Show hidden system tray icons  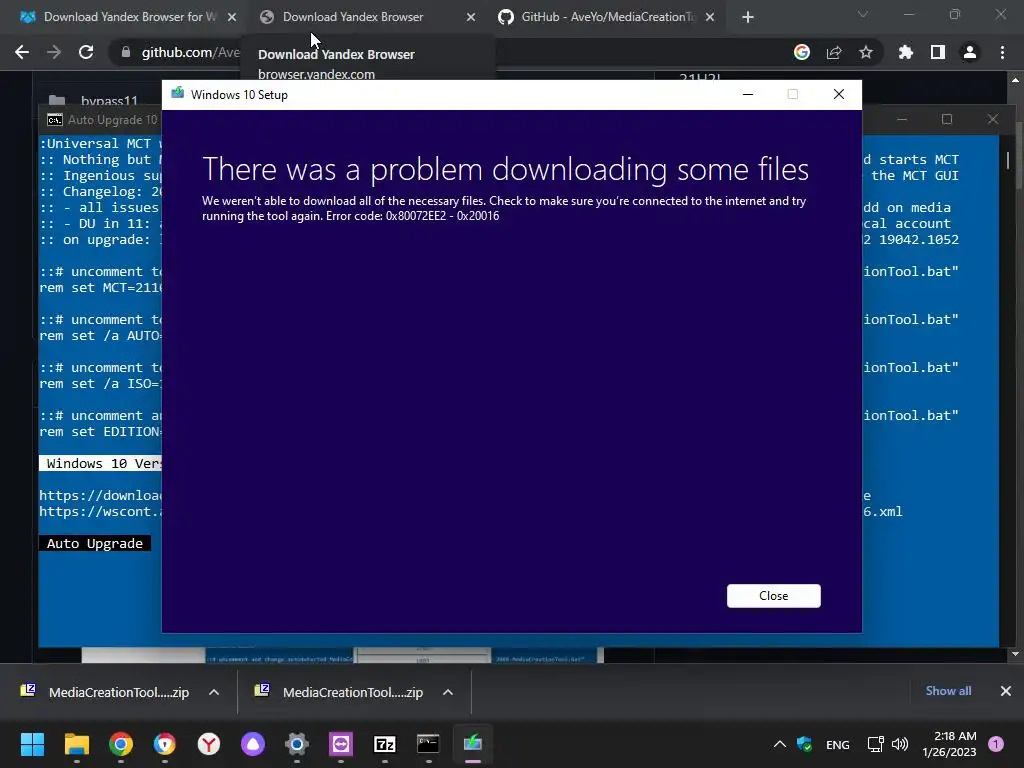[x=780, y=744]
